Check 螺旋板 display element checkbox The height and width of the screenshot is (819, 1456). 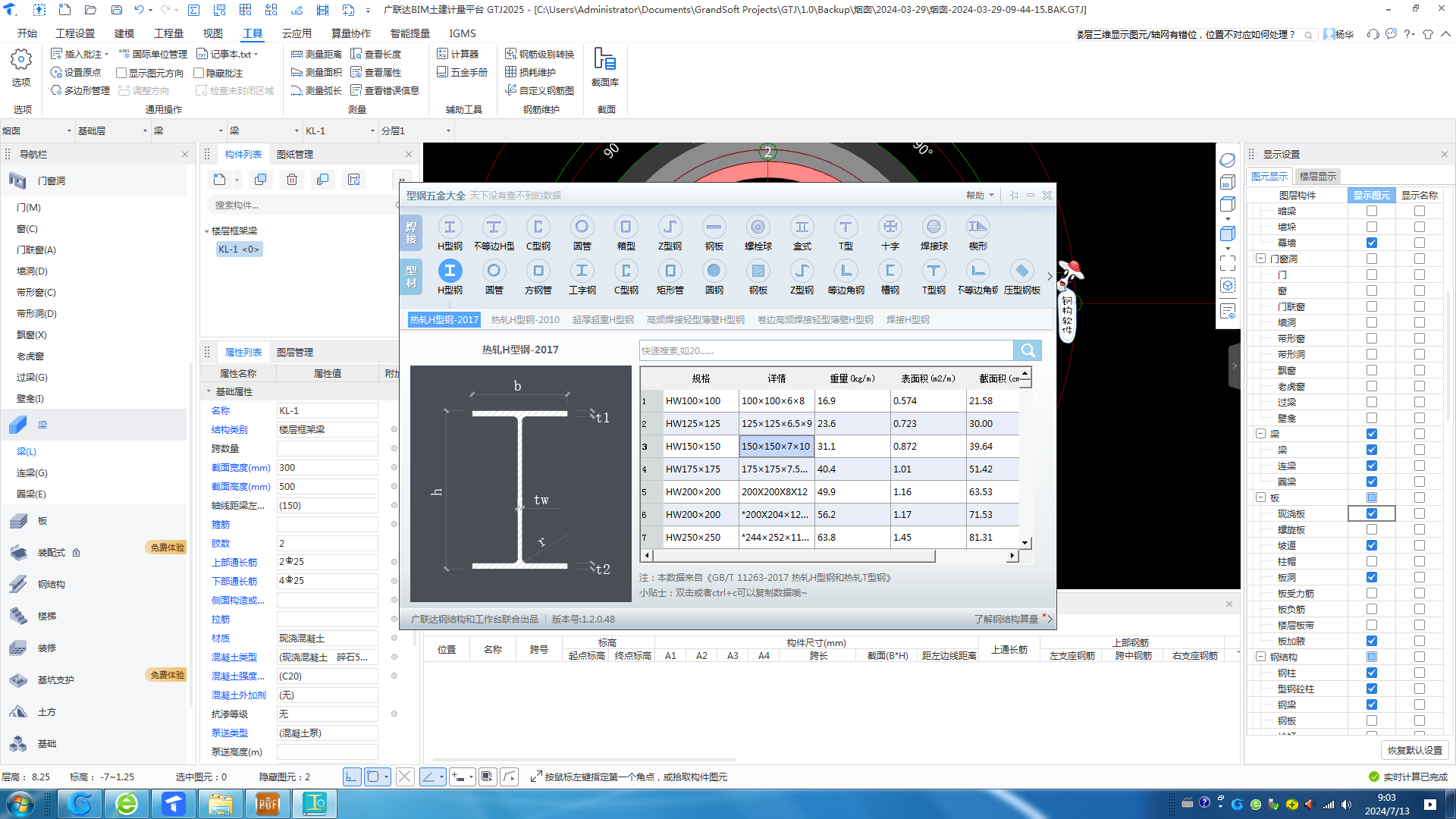[x=1371, y=529]
